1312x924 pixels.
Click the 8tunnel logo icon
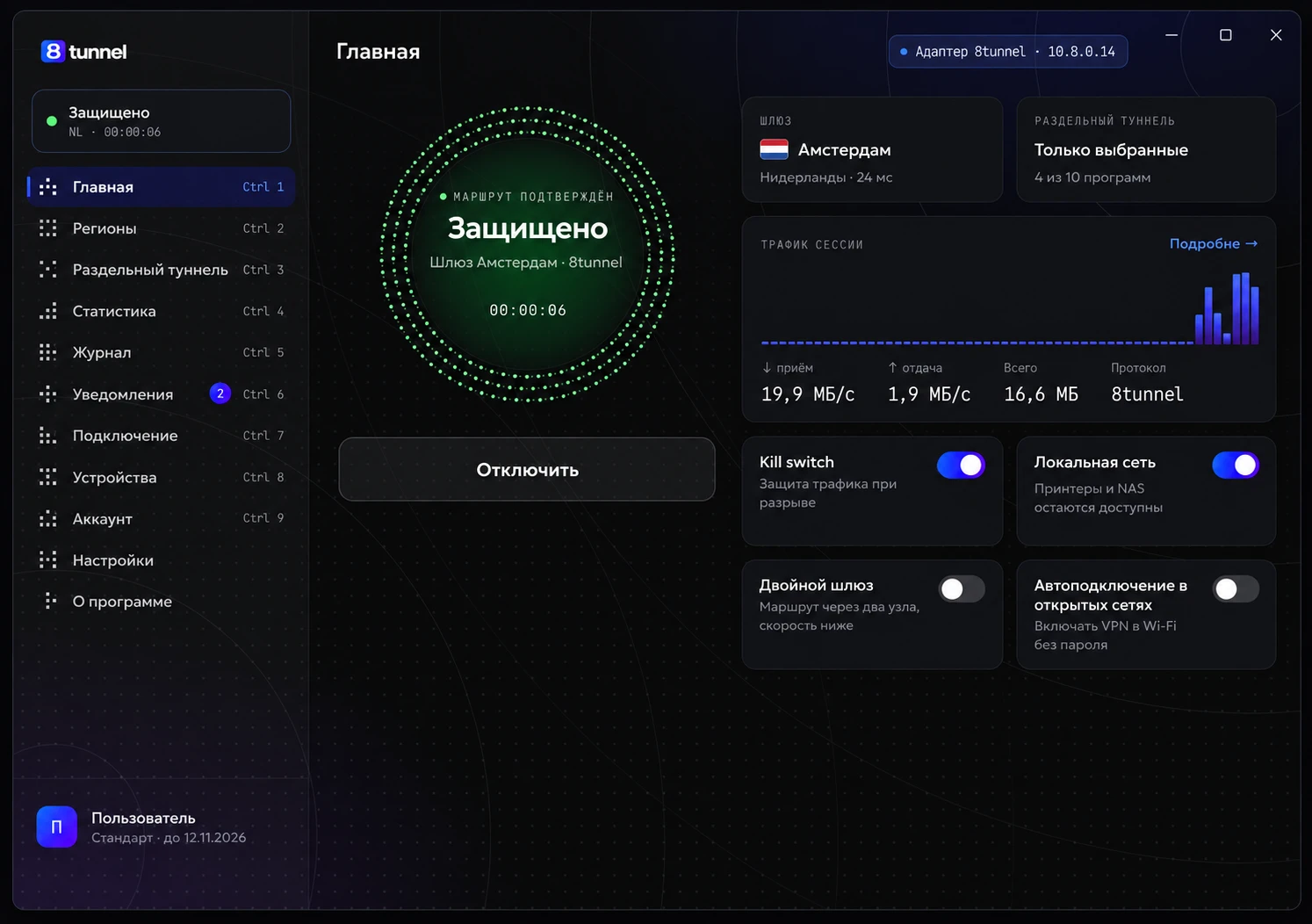[53, 52]
